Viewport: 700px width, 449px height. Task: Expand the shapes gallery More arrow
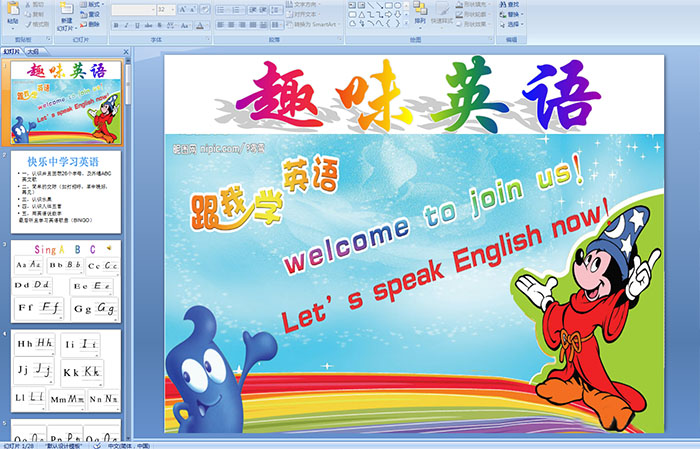406,24
